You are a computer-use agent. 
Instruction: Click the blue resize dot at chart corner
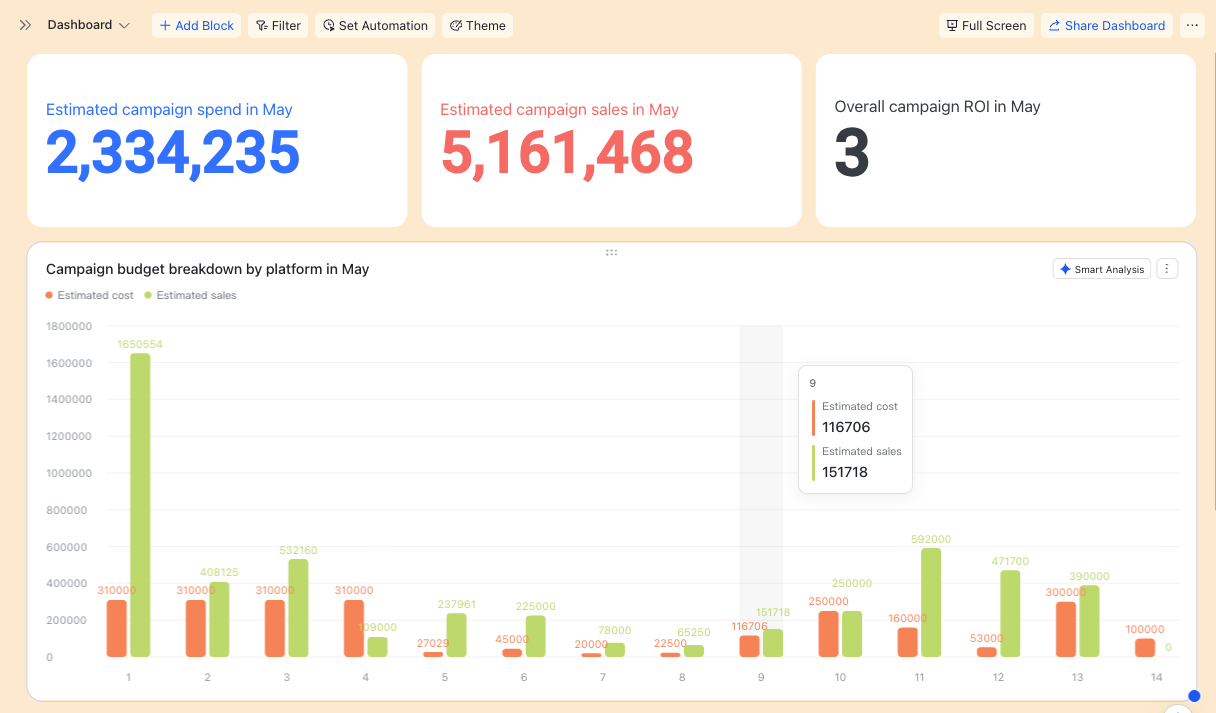point(1193,696)
